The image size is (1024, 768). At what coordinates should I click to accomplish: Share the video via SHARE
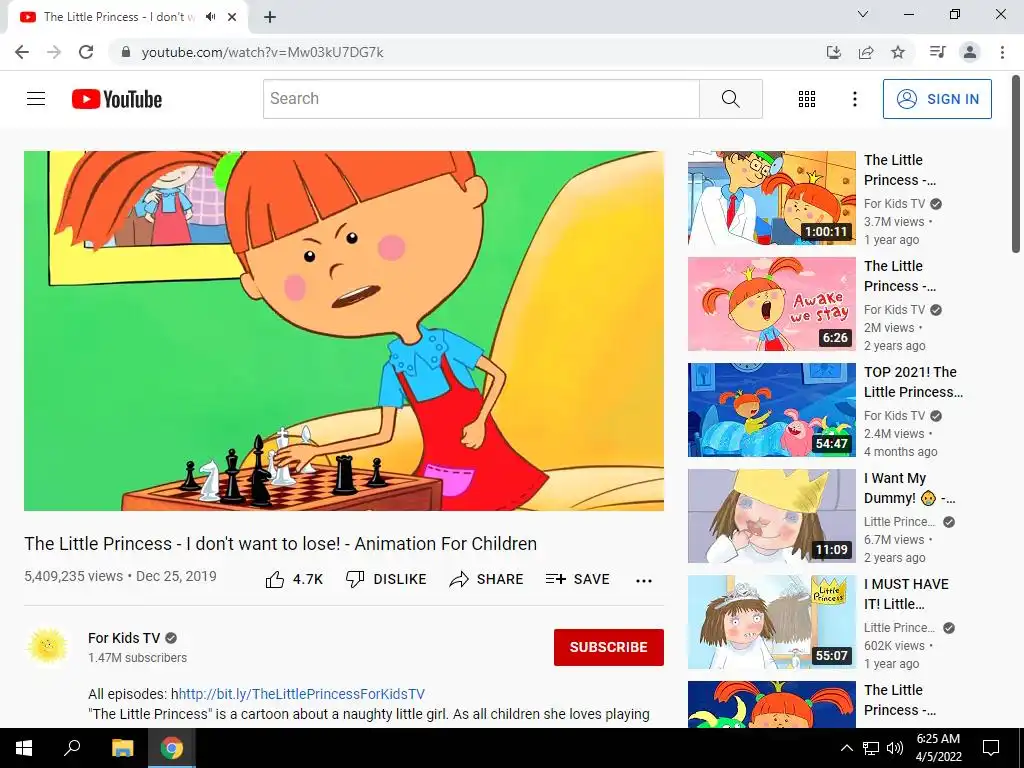pos(487,579)
